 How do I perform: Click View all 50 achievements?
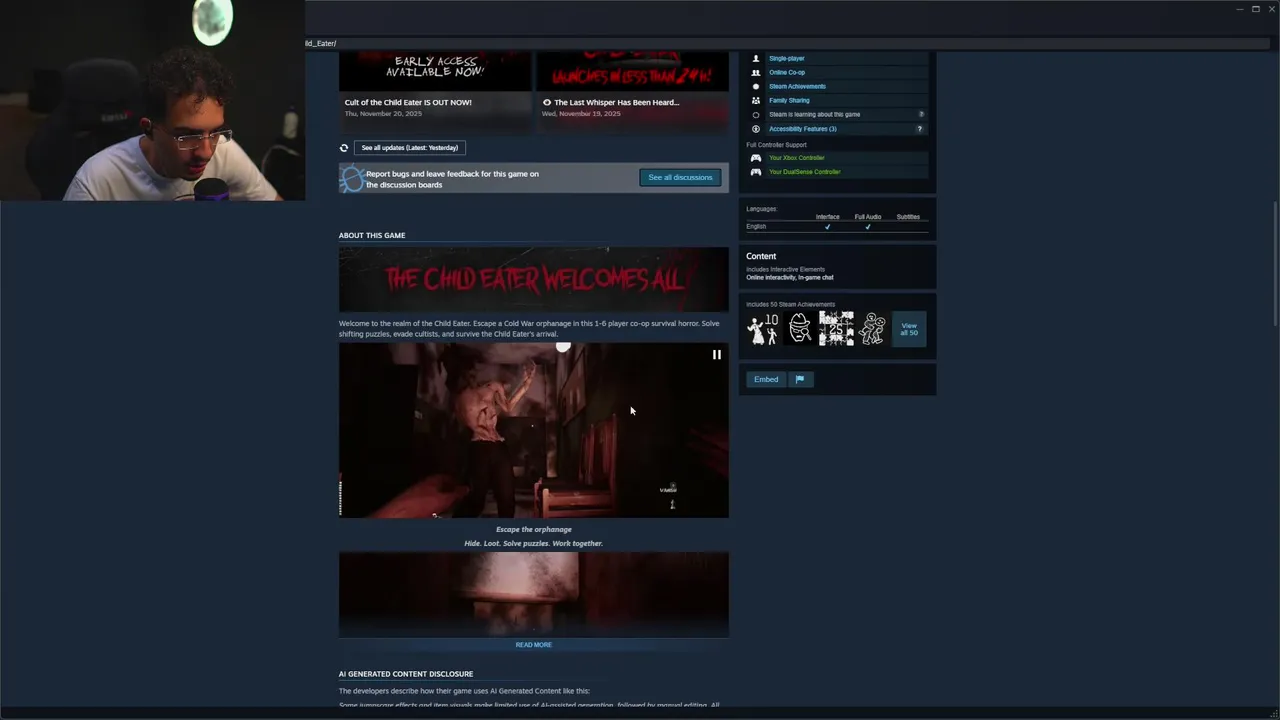click(x=909, y=328)
